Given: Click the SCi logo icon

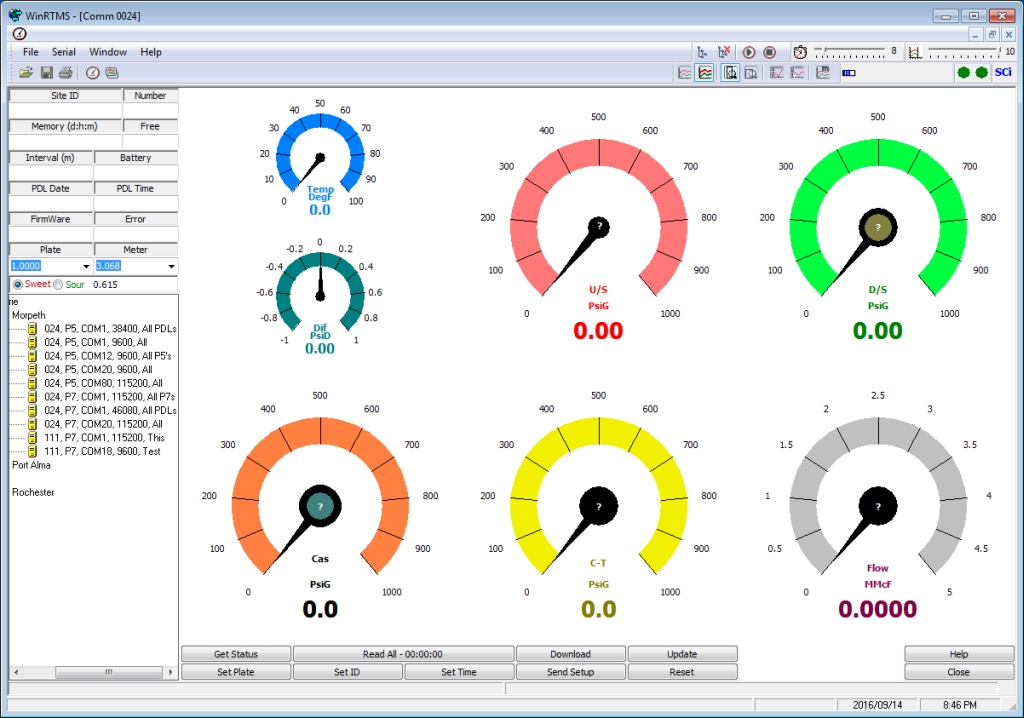Looking at the screenshot, I should [x=1003, y=73].
